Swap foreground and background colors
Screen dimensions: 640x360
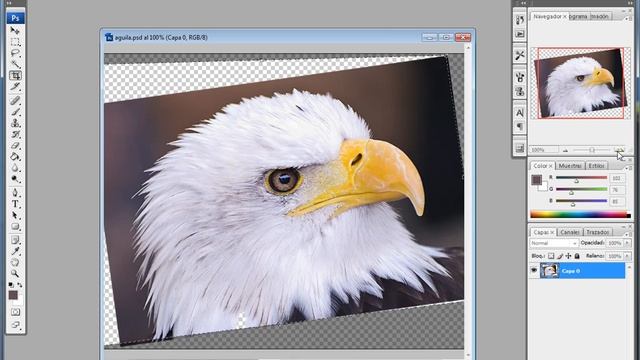click(20, 285)
